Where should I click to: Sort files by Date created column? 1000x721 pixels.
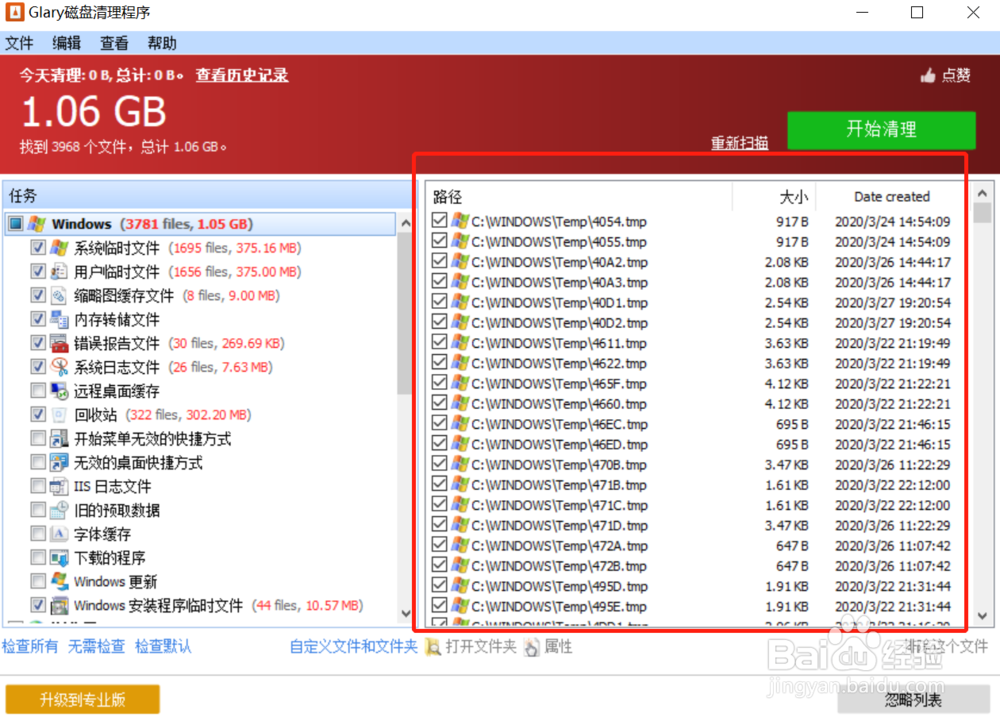[892, 196]
